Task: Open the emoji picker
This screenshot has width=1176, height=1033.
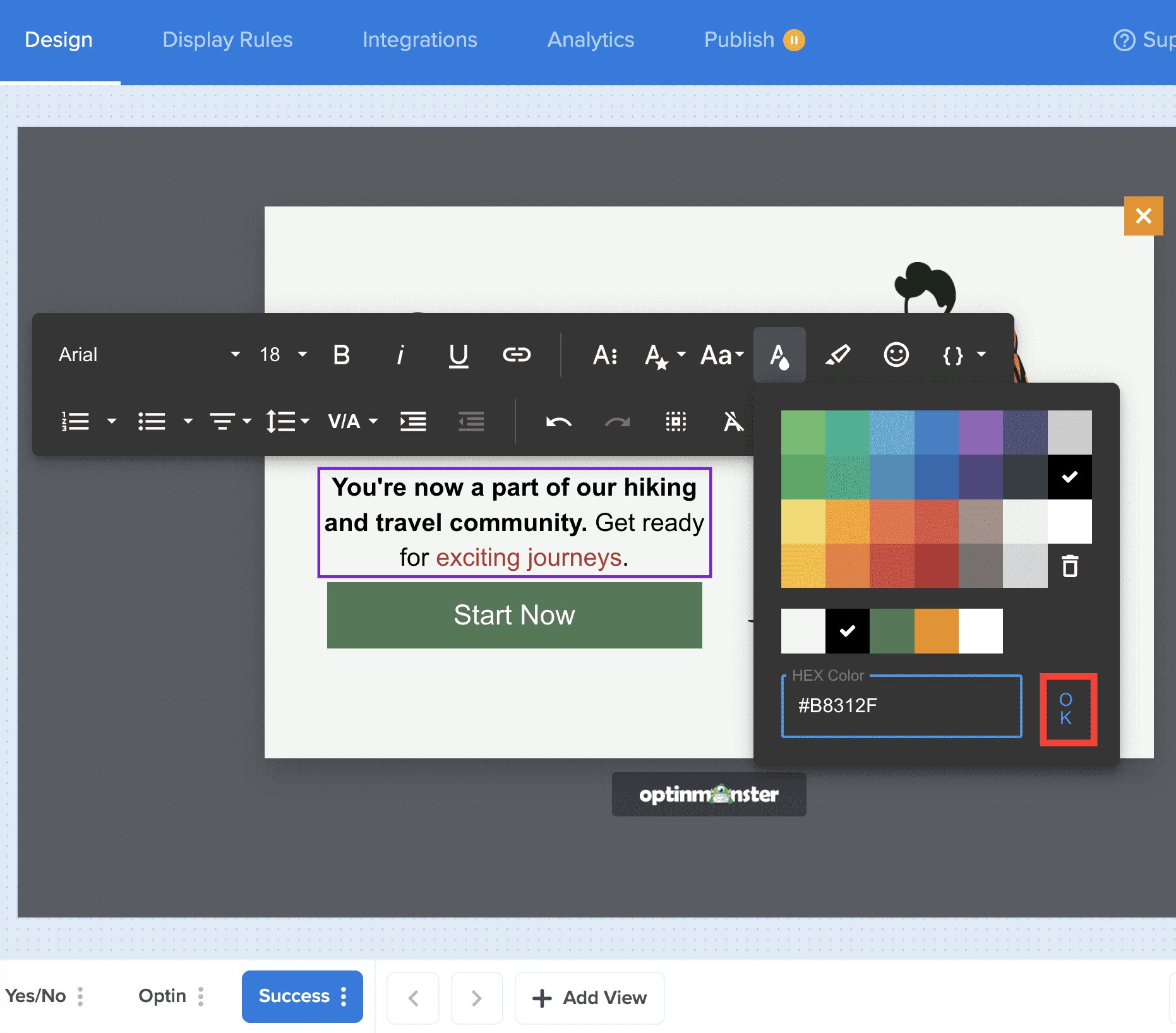Action: point(897,355)
